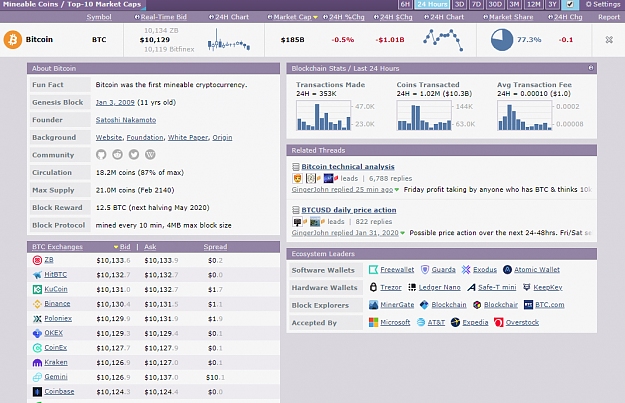625x403 pixels.
Task: Click the Overstock logo icon
Action: (x=499, y=322)
